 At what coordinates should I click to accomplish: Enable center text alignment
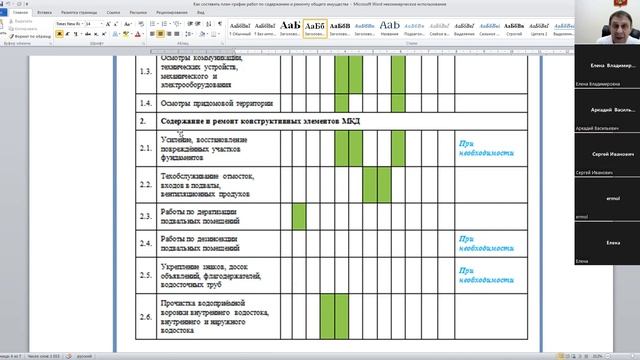(x=160, y=34)
